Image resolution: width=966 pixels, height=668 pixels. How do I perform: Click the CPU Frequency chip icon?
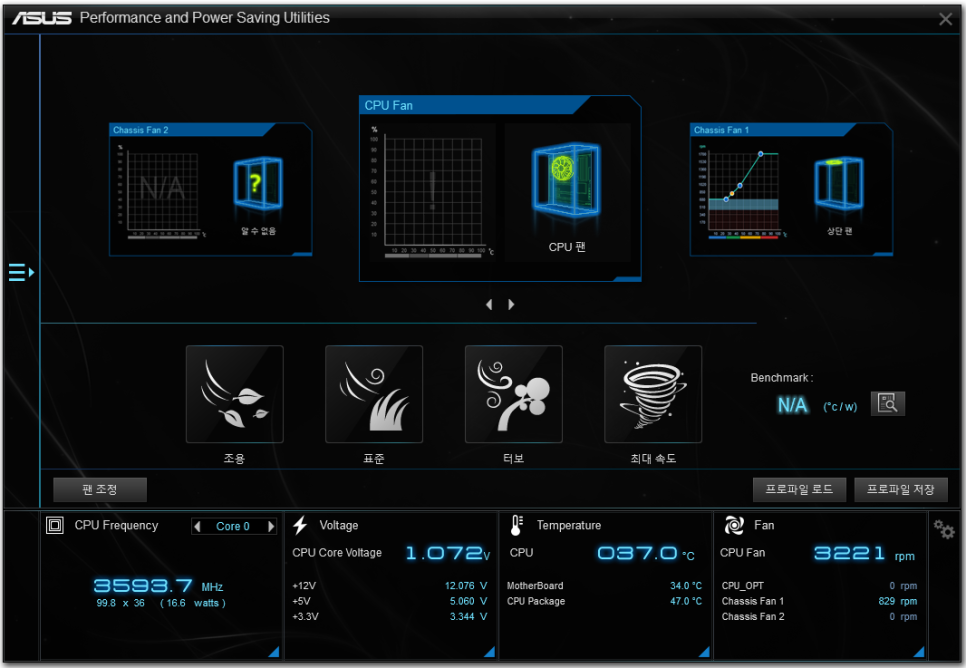[x=55, y=525]
